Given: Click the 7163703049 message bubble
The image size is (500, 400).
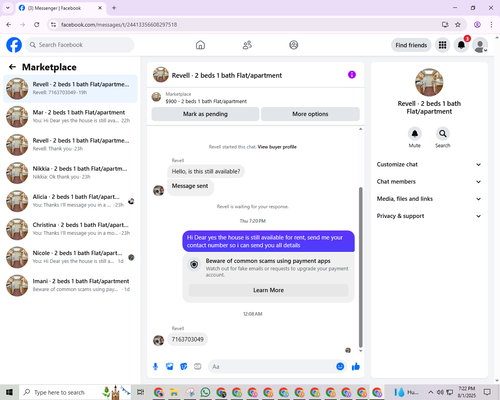Looking at the screenshot, I should (x=188, y=339).
